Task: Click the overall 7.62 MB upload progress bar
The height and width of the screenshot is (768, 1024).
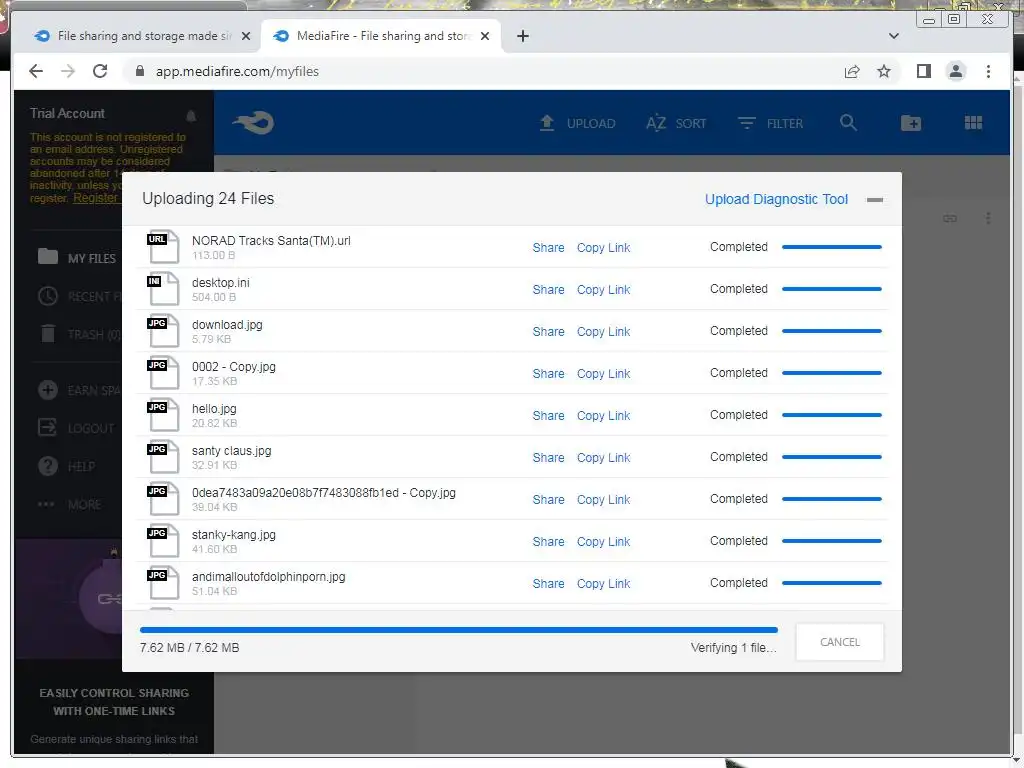Action: point(458,630)
